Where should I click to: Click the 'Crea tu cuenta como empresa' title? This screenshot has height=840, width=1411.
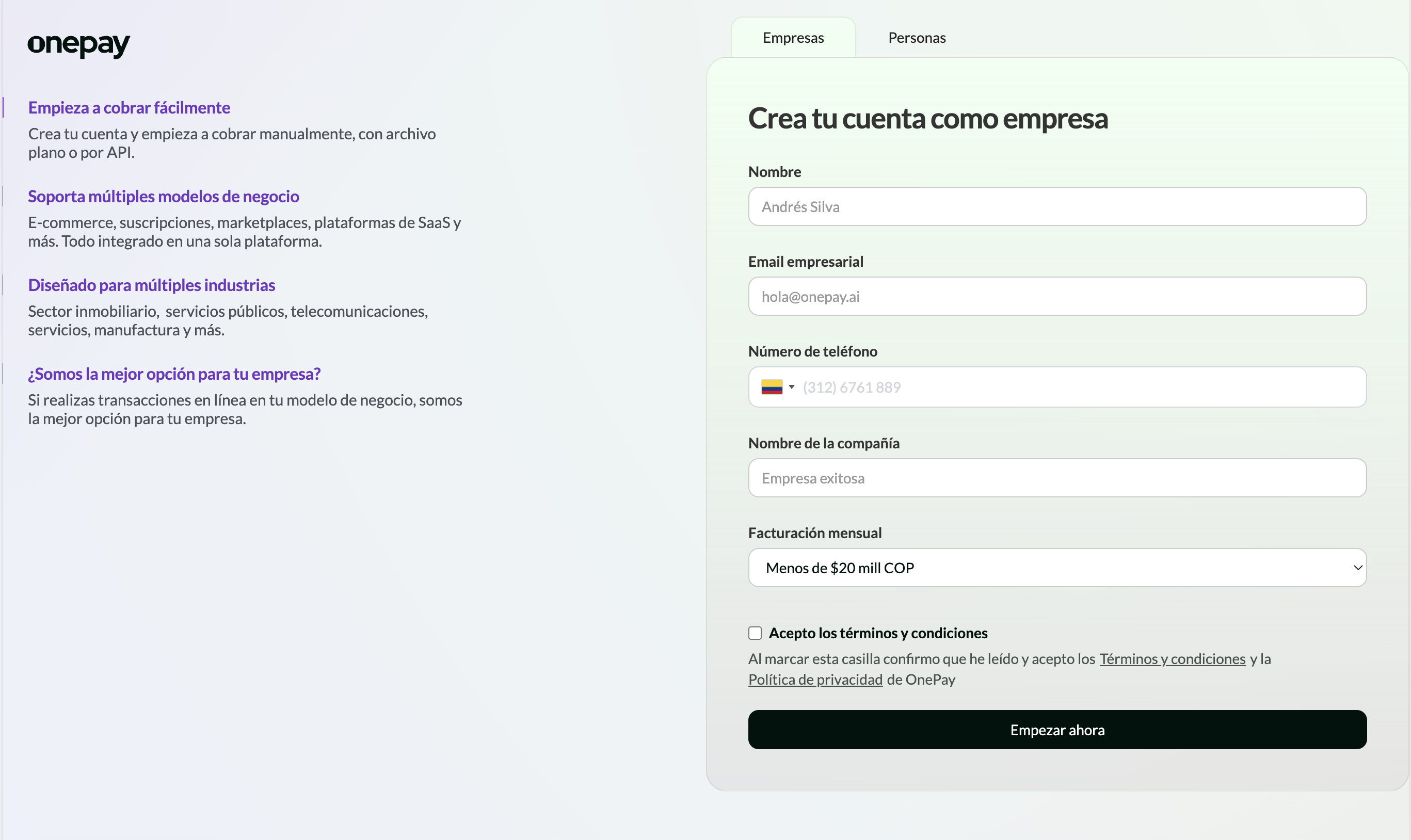click(927, 119)
